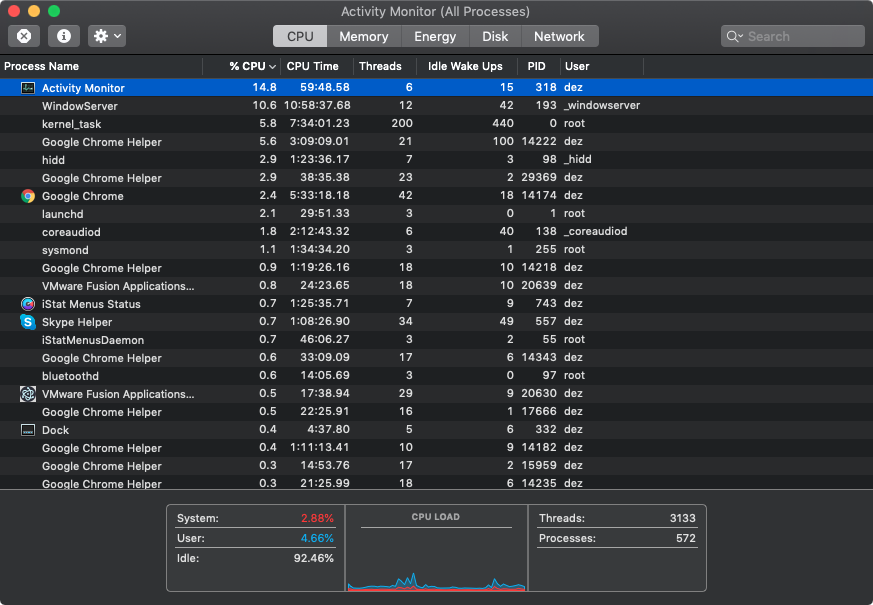Viewport: 873px width, 605px height.
Task: Select the launchd process row
Action: tap(436, 214)
